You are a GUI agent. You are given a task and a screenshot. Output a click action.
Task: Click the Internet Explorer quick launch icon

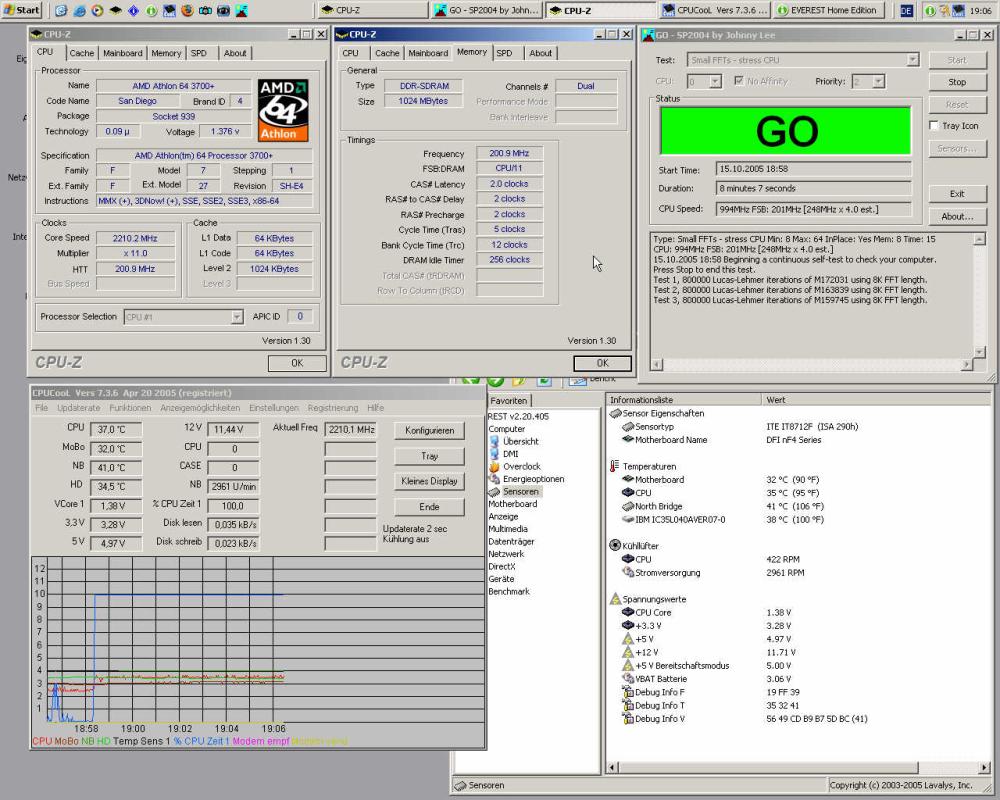pyautogui.click(x=79, y=10)
